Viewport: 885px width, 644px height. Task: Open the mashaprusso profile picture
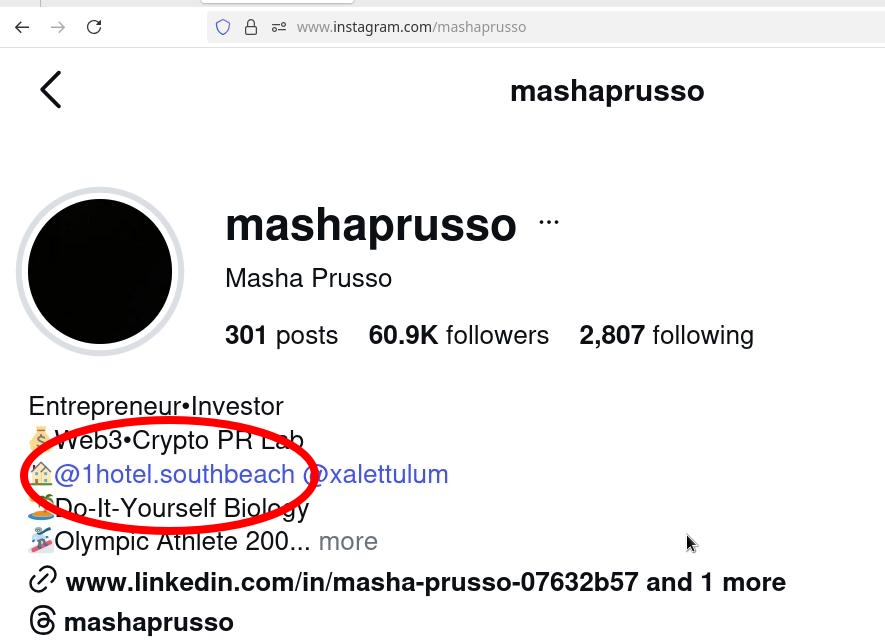point(100,271)
